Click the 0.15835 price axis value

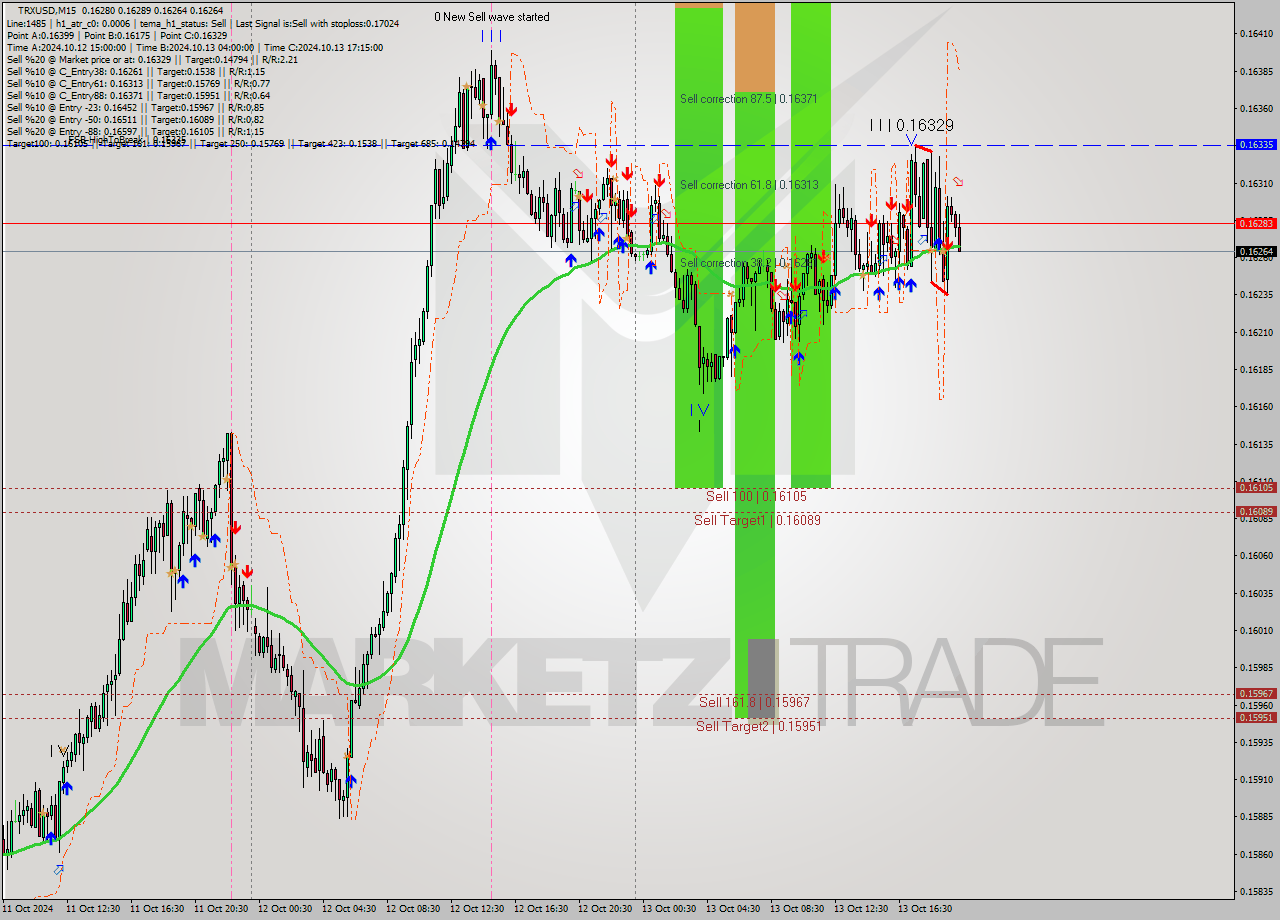[x=1256, y=891]
